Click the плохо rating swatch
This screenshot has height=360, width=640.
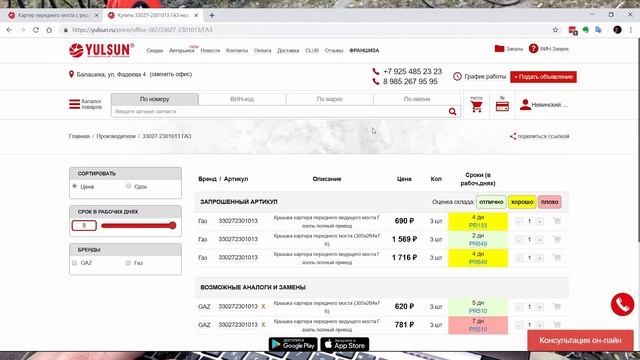click(x=549, y=202)
